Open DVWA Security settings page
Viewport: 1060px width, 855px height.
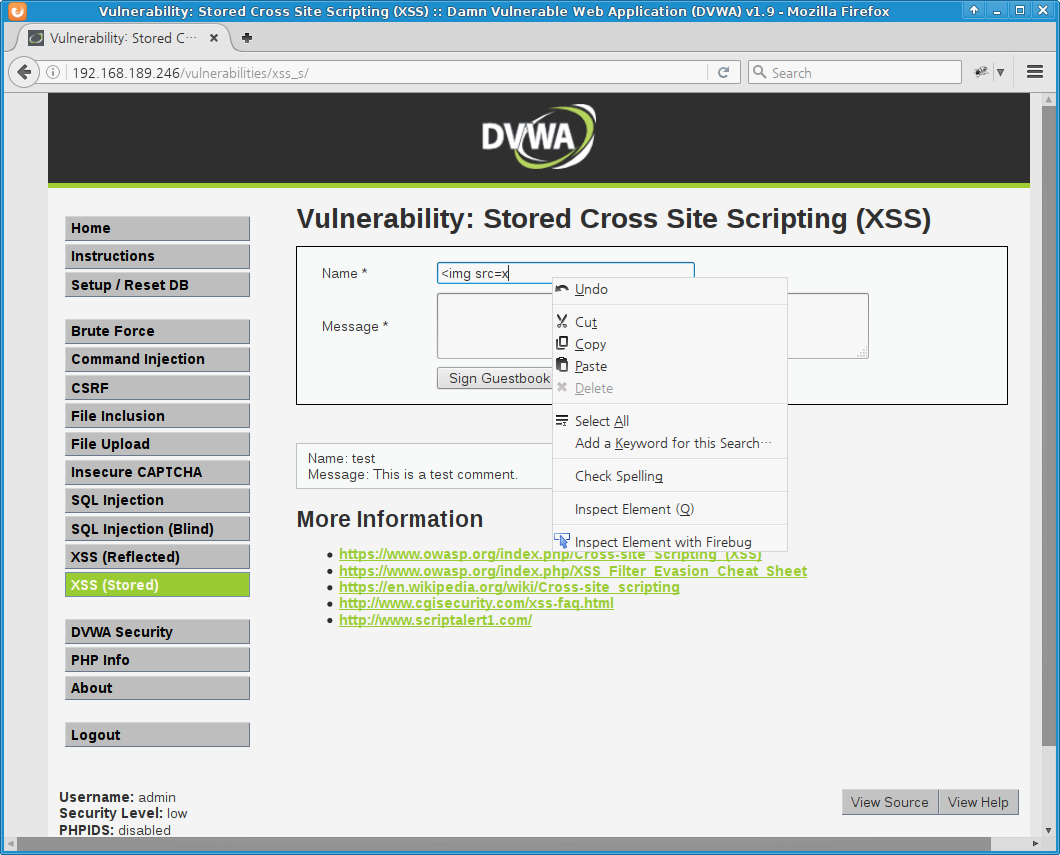(x=157, y=632)
